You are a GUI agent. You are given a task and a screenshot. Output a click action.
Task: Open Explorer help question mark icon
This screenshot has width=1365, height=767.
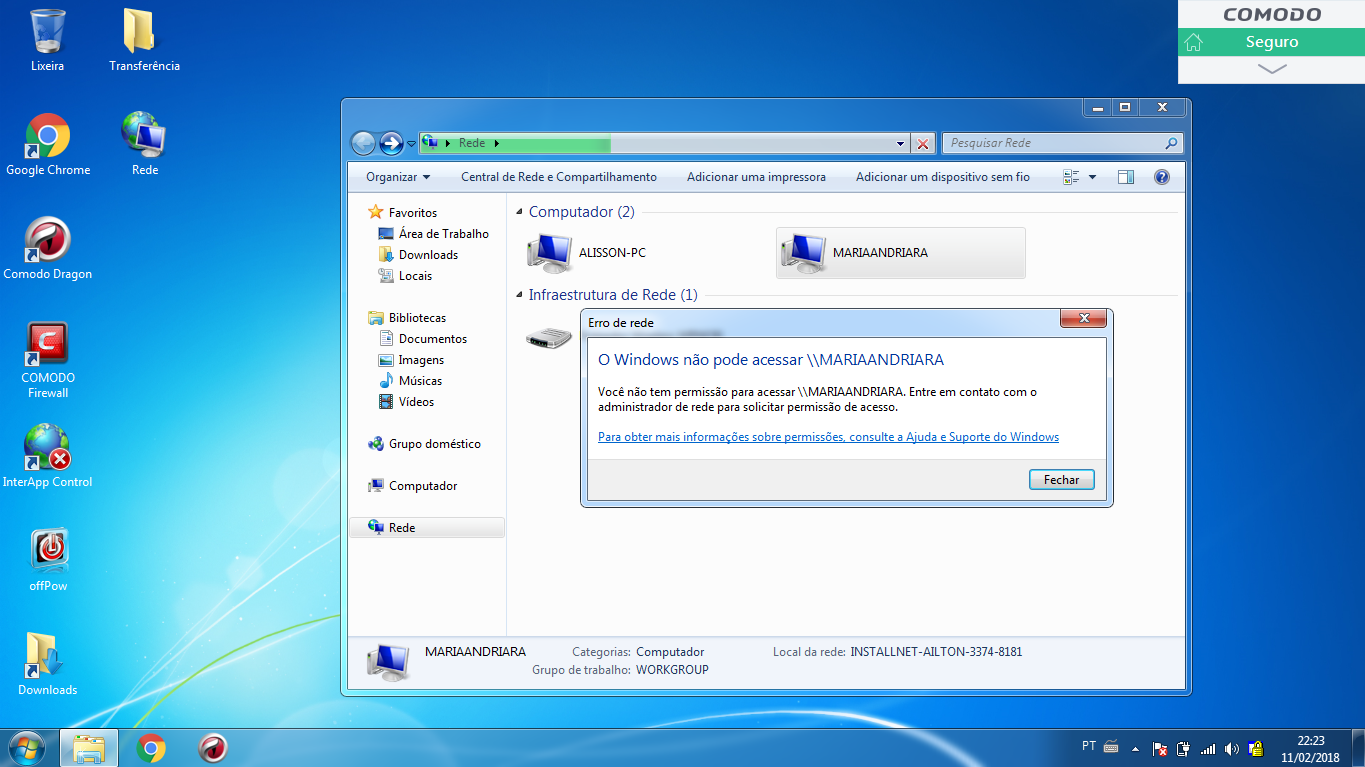(1162, 177)
